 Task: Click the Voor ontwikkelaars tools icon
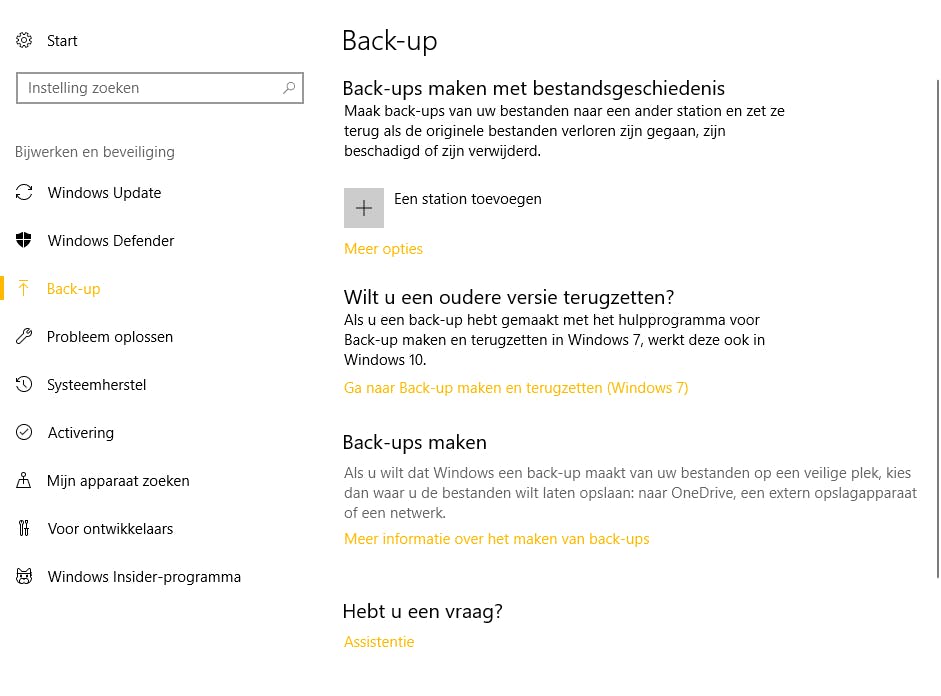point(24,529)
